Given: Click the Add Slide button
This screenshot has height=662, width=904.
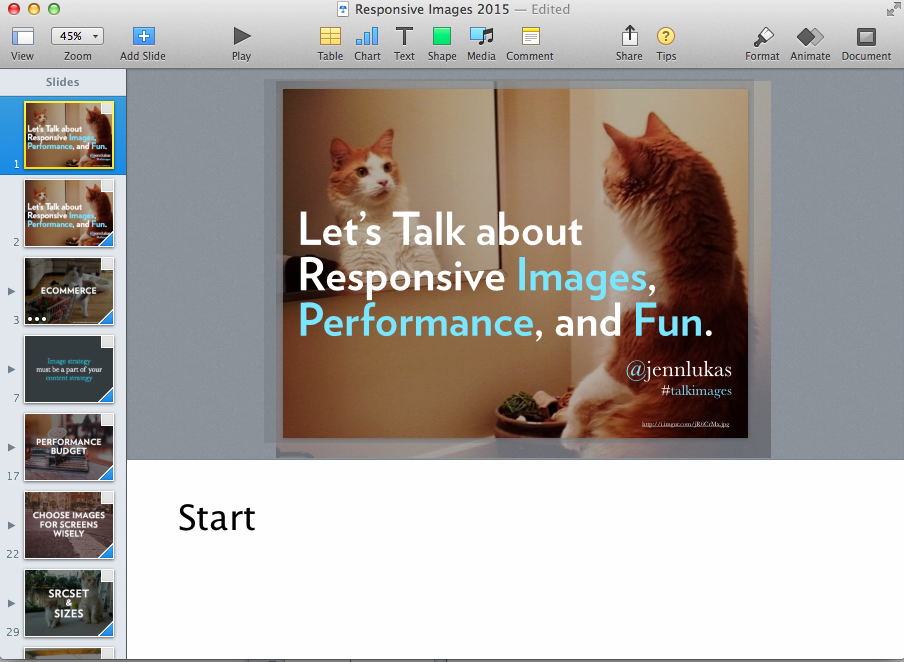Looking at the screenshot, I should tap(143, 37).
